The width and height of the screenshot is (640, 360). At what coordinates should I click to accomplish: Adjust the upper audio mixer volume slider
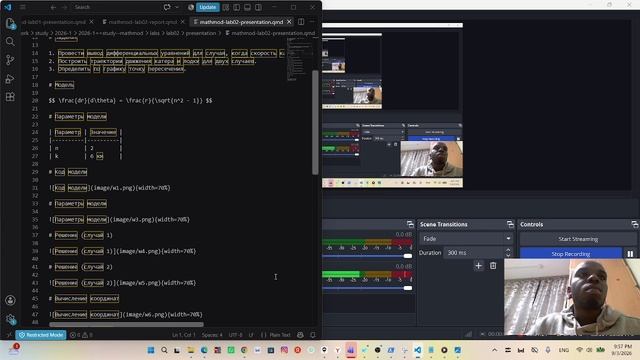click(x=408, y=256)
